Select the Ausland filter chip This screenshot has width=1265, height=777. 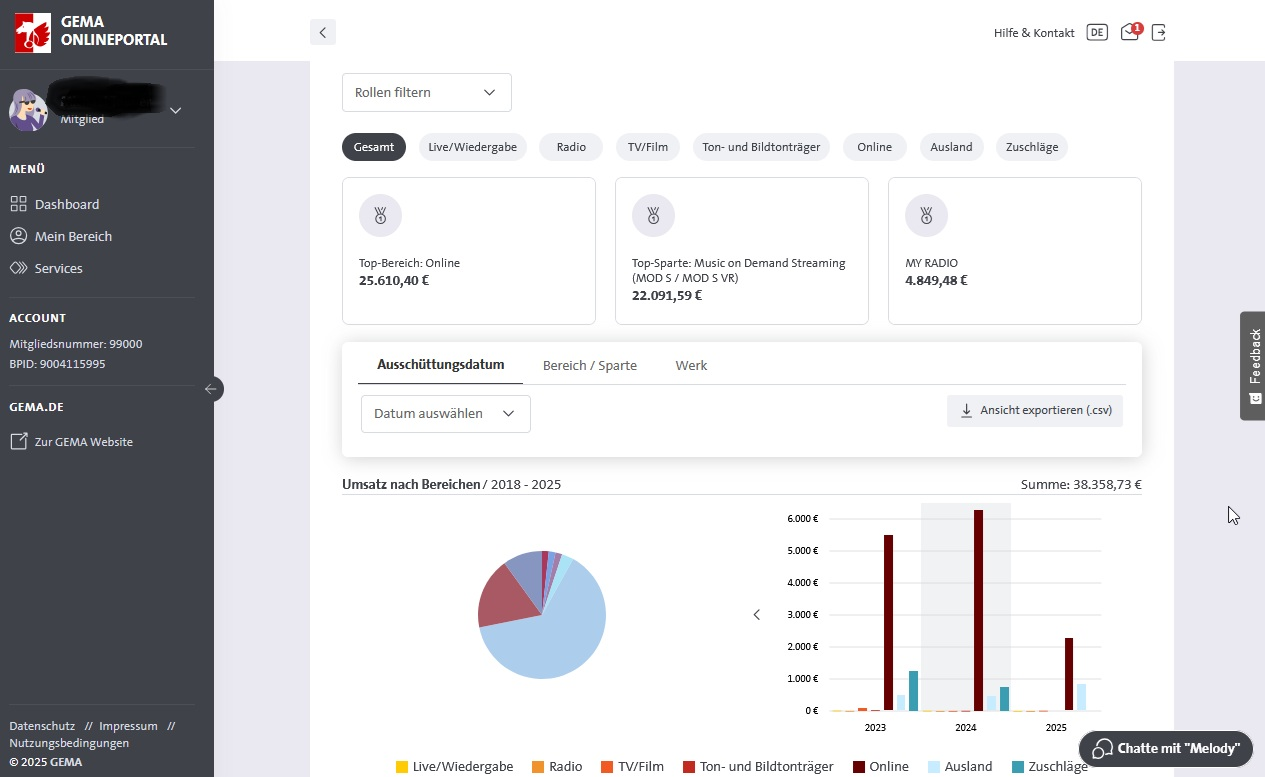click(951, 147)
